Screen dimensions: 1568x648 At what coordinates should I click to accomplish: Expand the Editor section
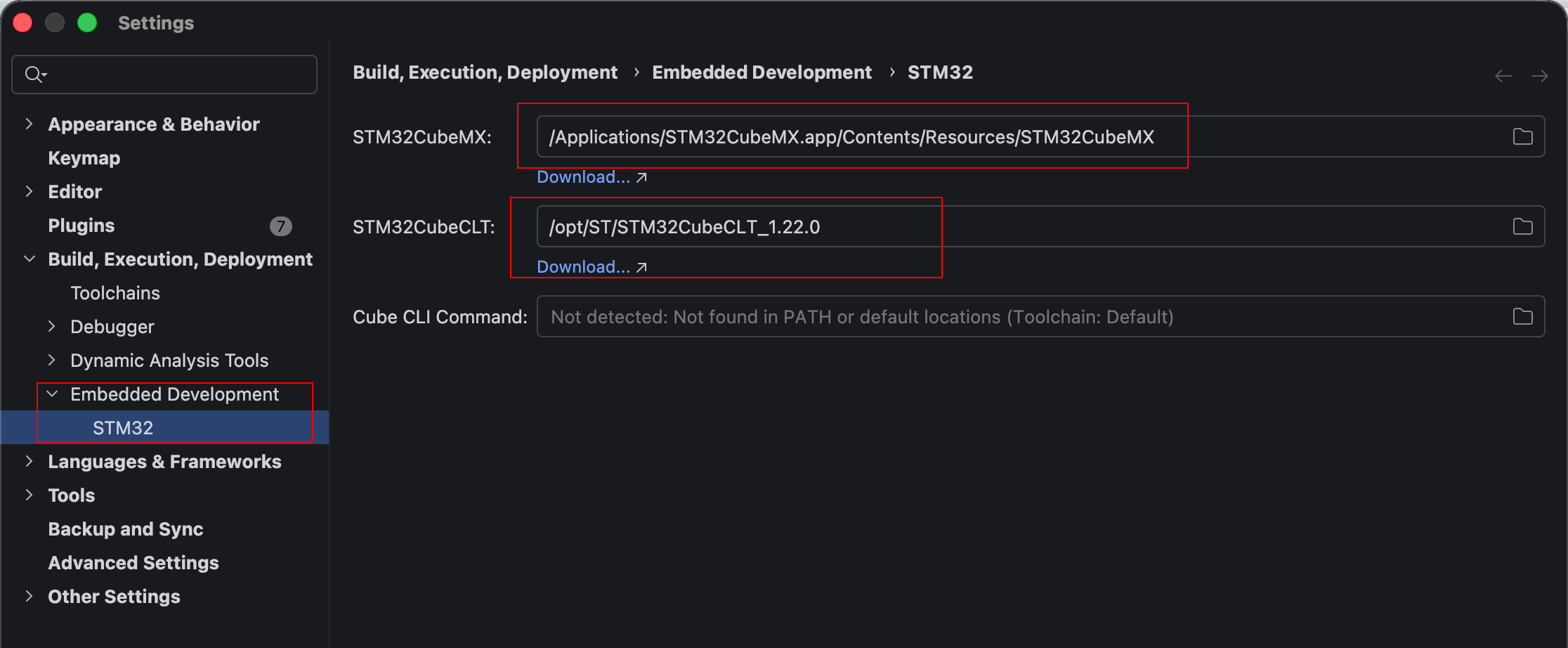[29, 191]
